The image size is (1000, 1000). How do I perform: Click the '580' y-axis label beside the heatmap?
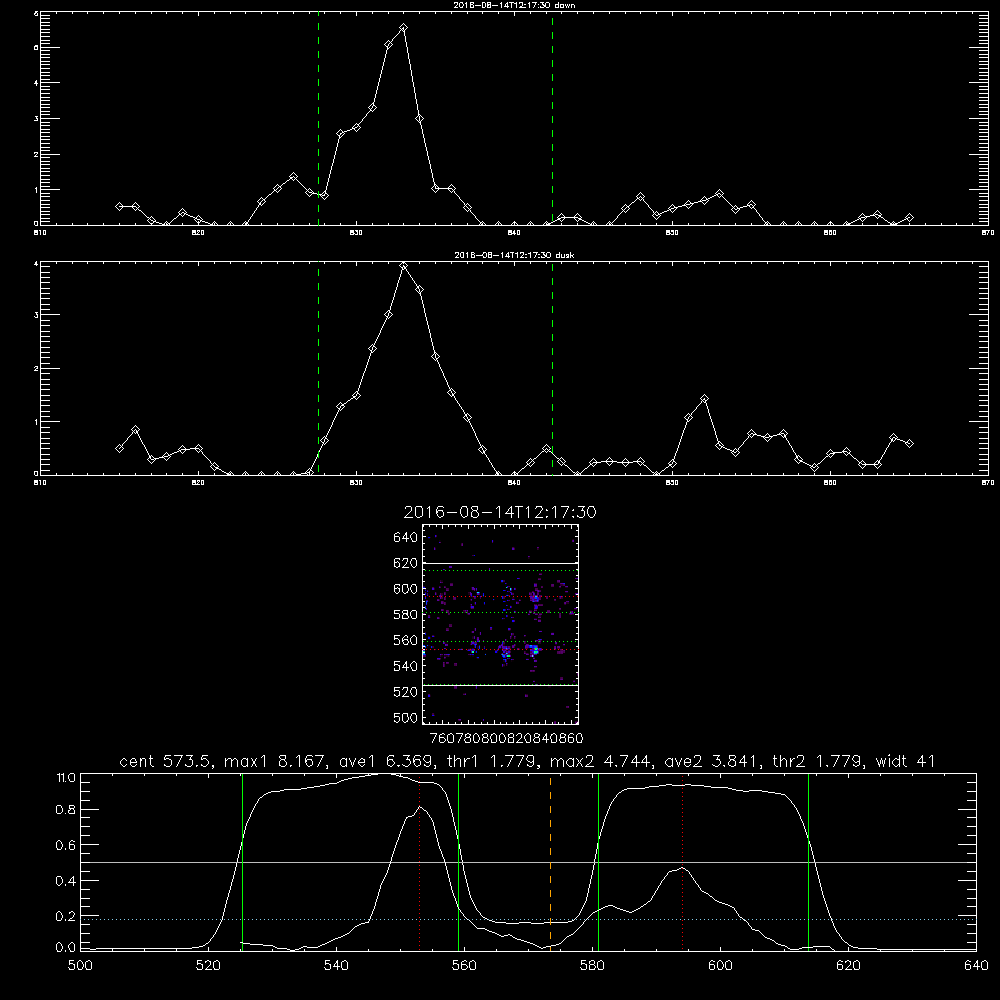coord(406,615)
